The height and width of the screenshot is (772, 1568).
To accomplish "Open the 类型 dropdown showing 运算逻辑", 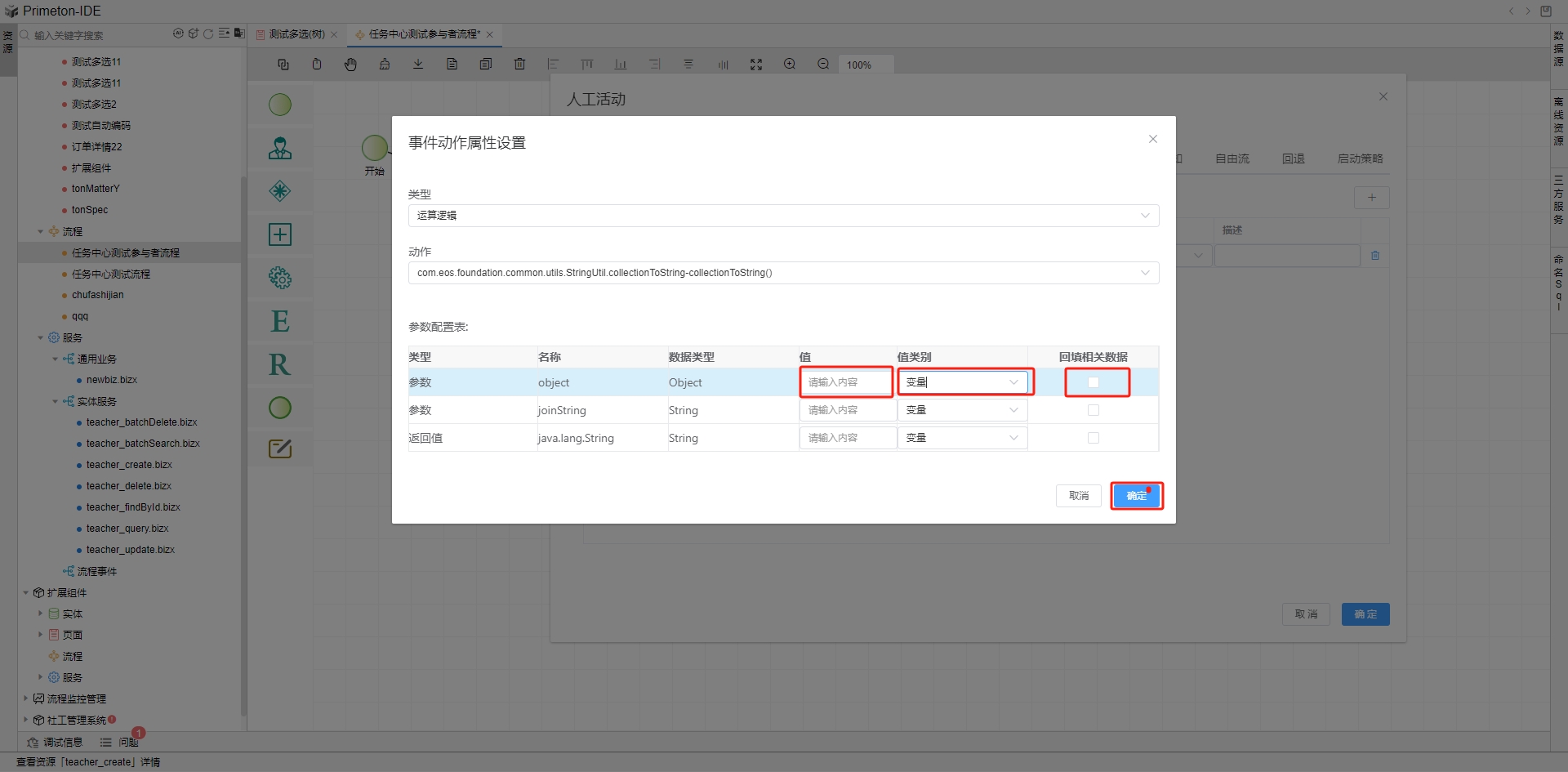I will point(782,216).
